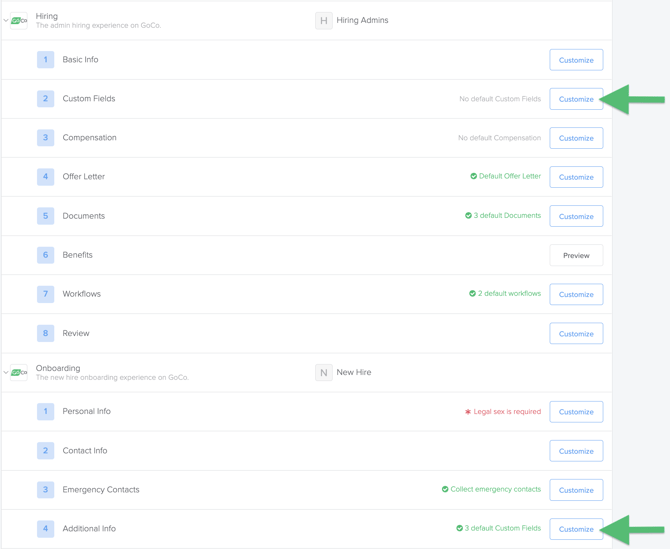
Task: Select step 4 badge for Additional Info
Action: pos(45,528)
